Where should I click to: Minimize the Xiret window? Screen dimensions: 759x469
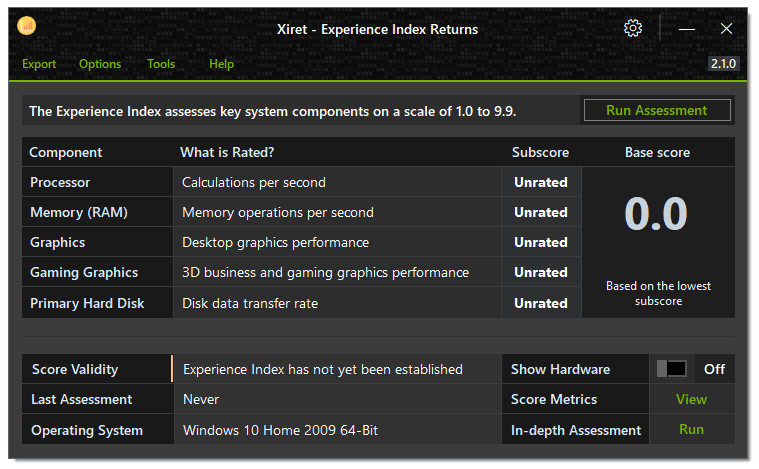[686, 29]
